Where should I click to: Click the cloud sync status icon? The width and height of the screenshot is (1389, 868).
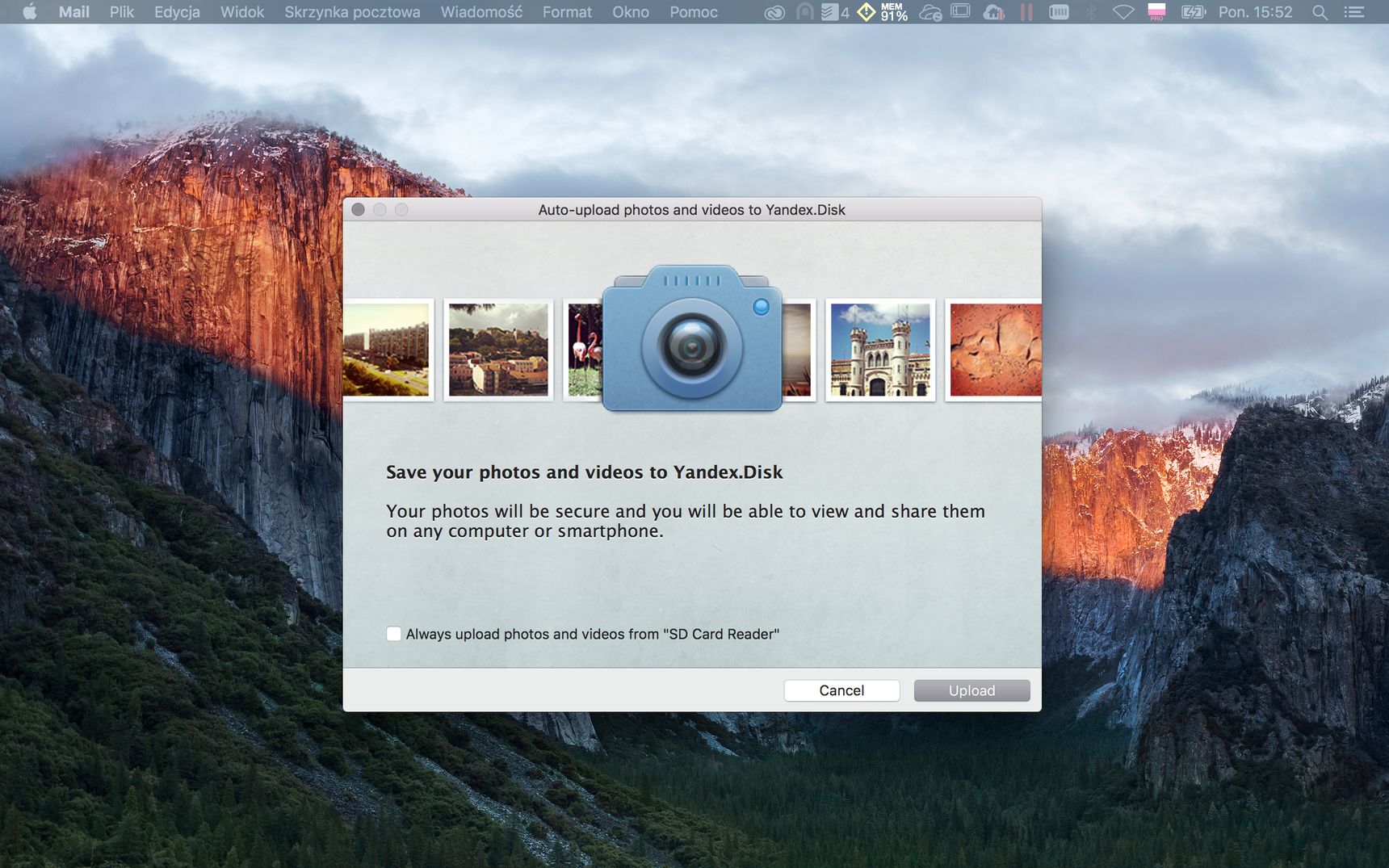click(x=930, y=12)
